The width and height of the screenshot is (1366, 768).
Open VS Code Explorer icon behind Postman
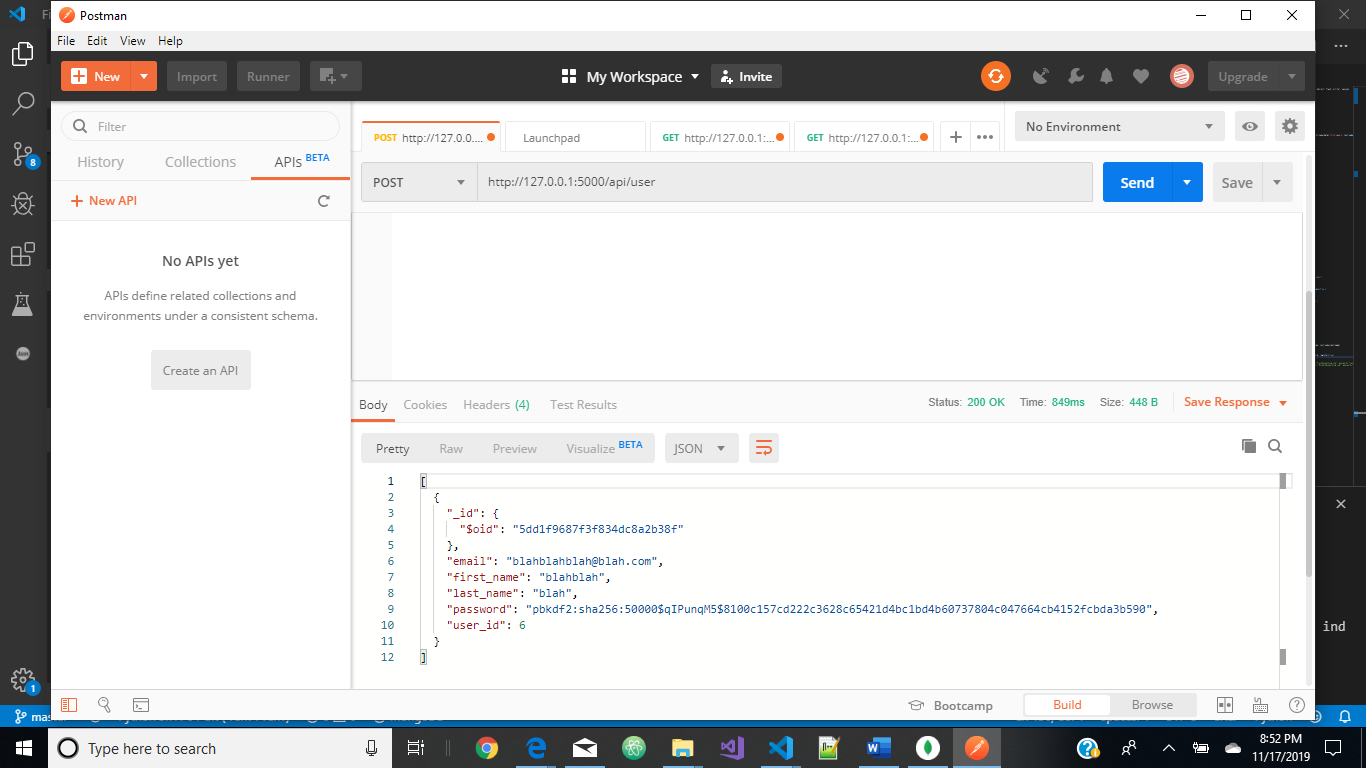pos(23,54)
